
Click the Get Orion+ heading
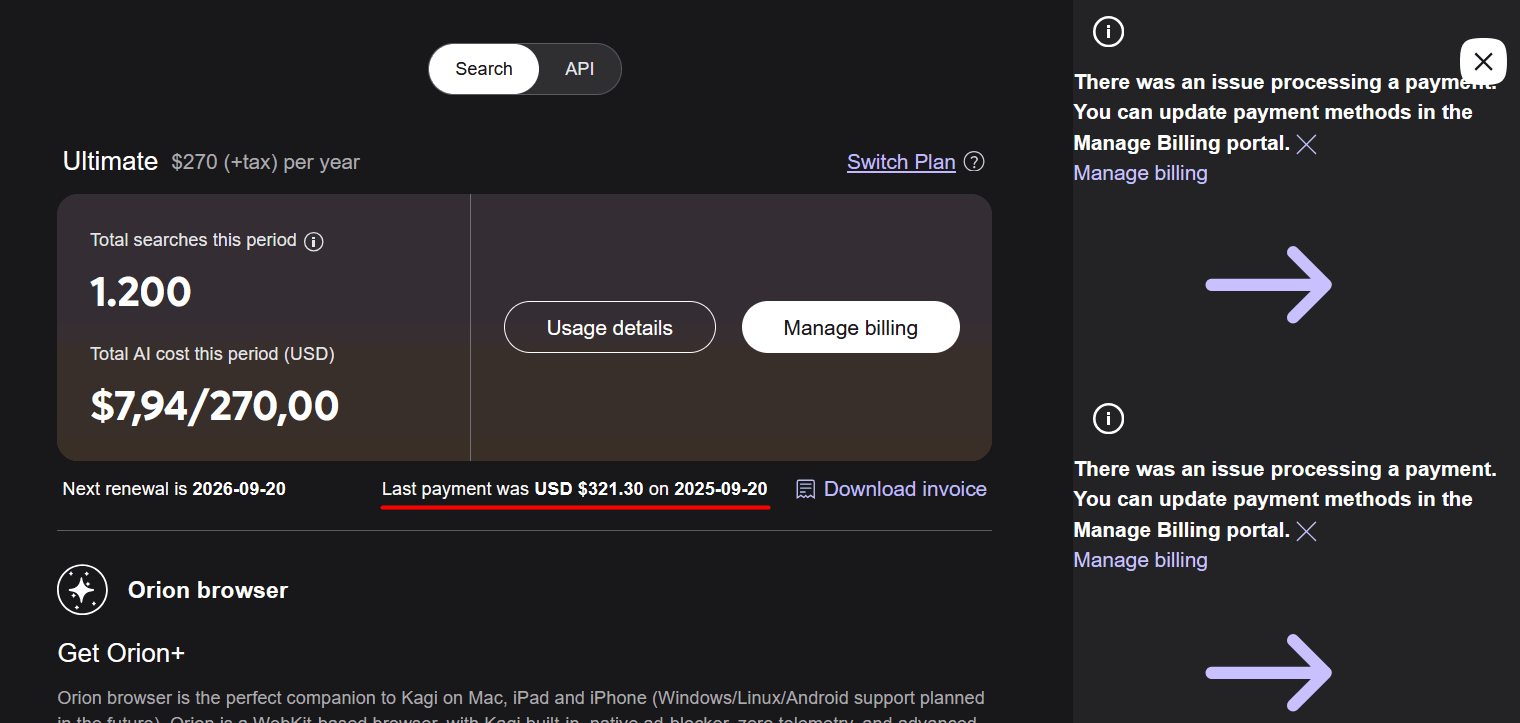[x=121, y=653]
